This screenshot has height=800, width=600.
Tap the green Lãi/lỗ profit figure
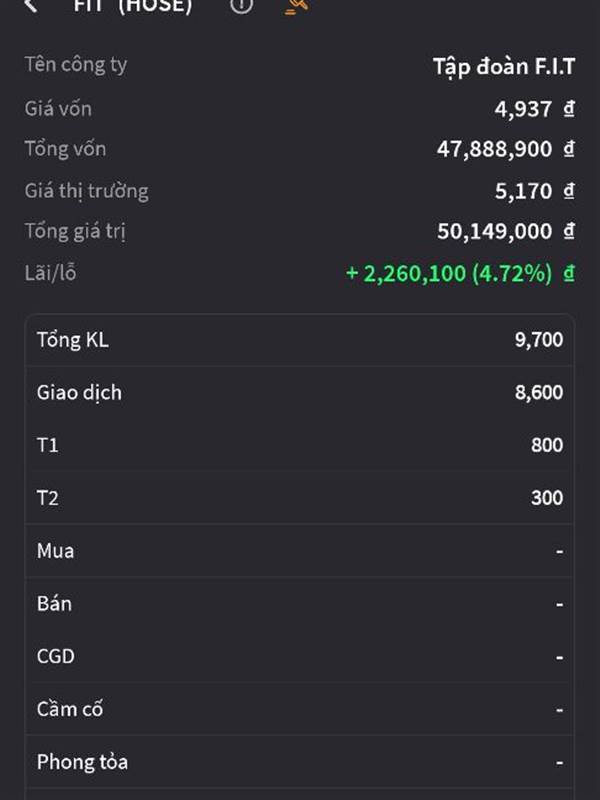point(449,273)
